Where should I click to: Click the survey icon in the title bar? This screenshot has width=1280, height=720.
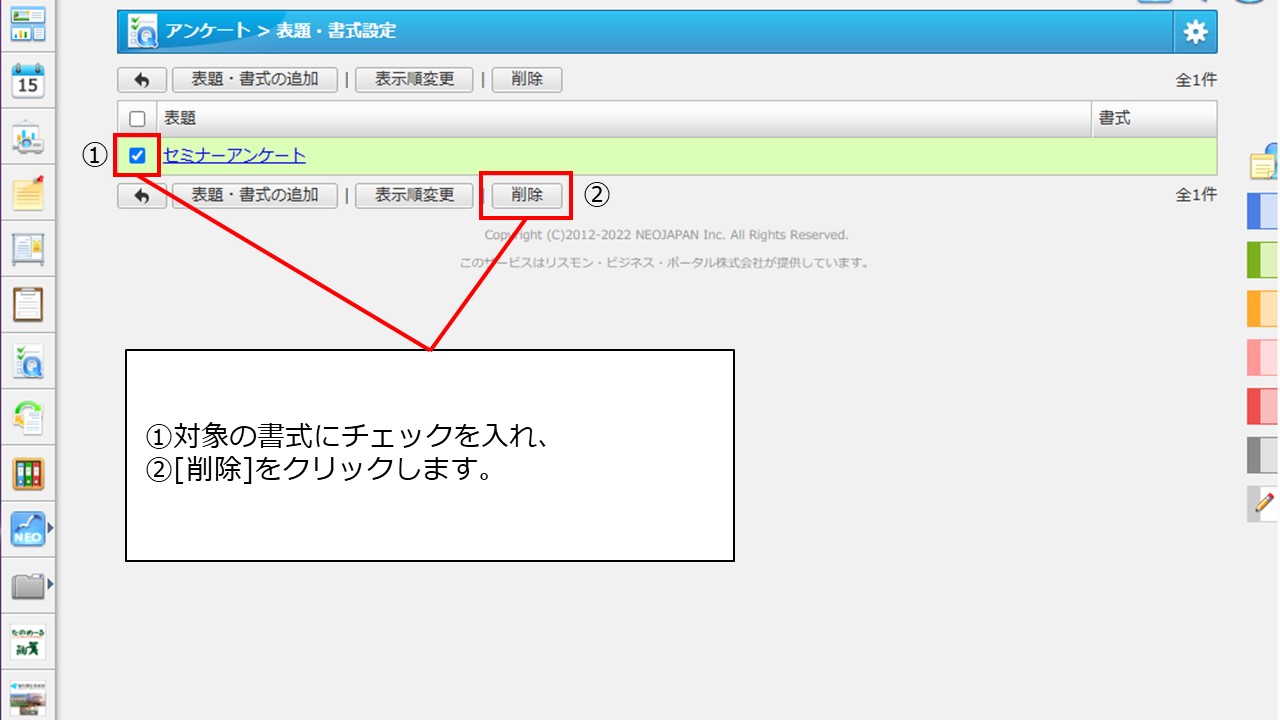pos(141,32)
